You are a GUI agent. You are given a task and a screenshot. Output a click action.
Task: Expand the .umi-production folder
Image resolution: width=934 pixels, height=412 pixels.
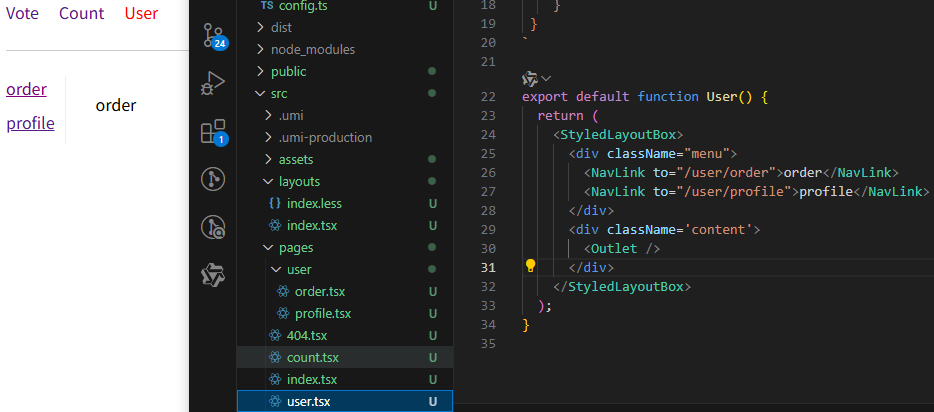click(268, 138)
